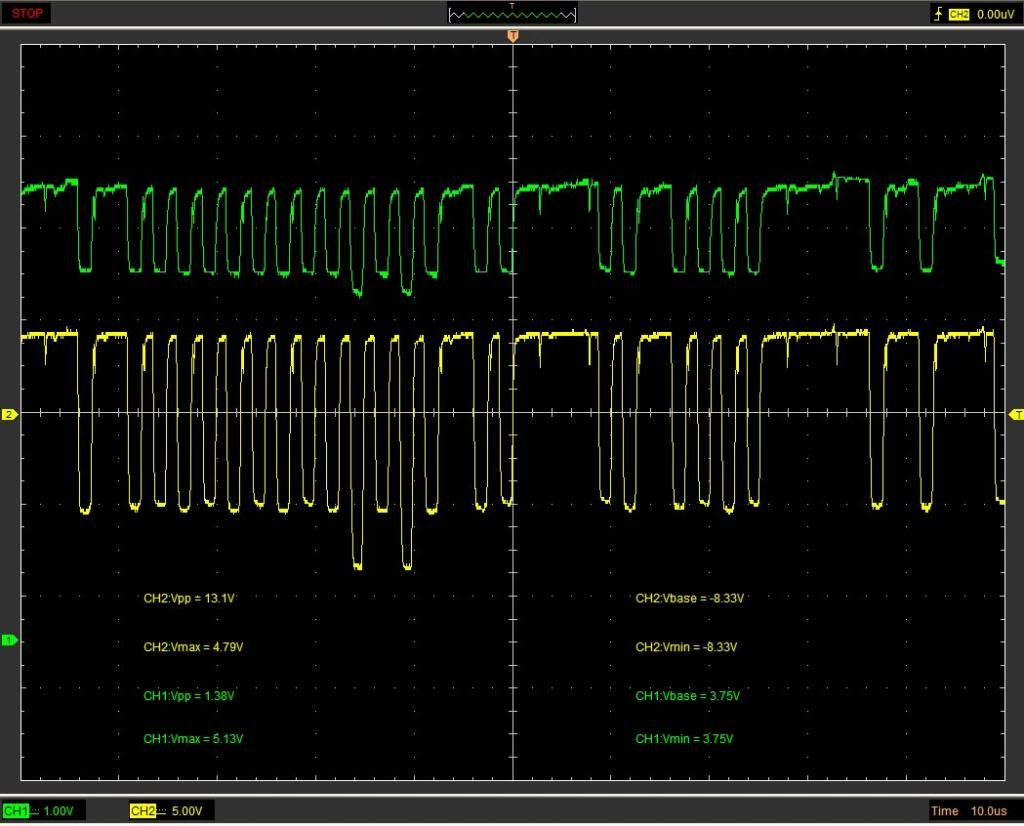Select the CH2:Vpp = 13.1V measurement
Image resolution: width=1024 pixels, height=826 pixels.
190,598
